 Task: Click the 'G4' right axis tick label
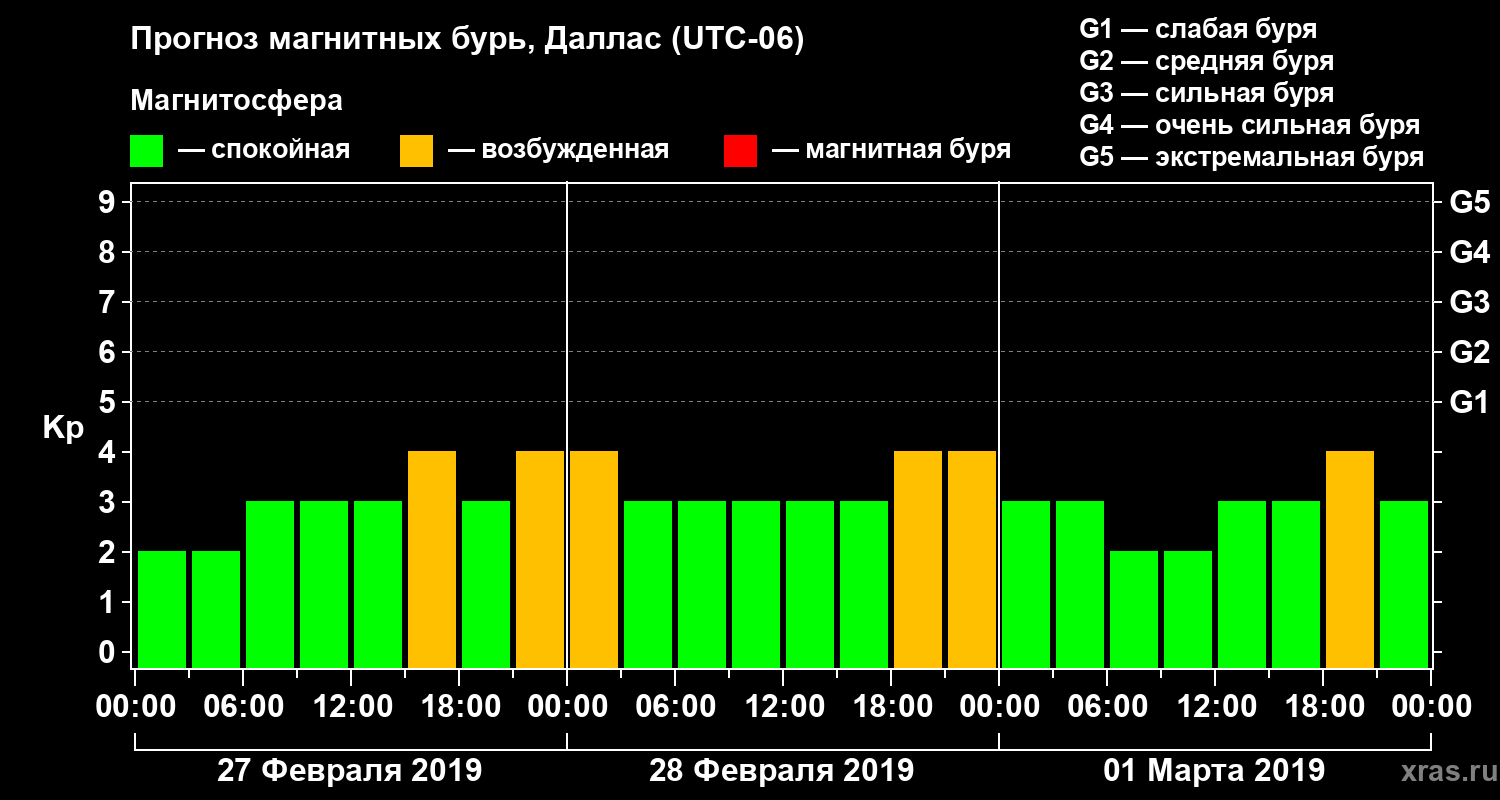(1470, 253)
